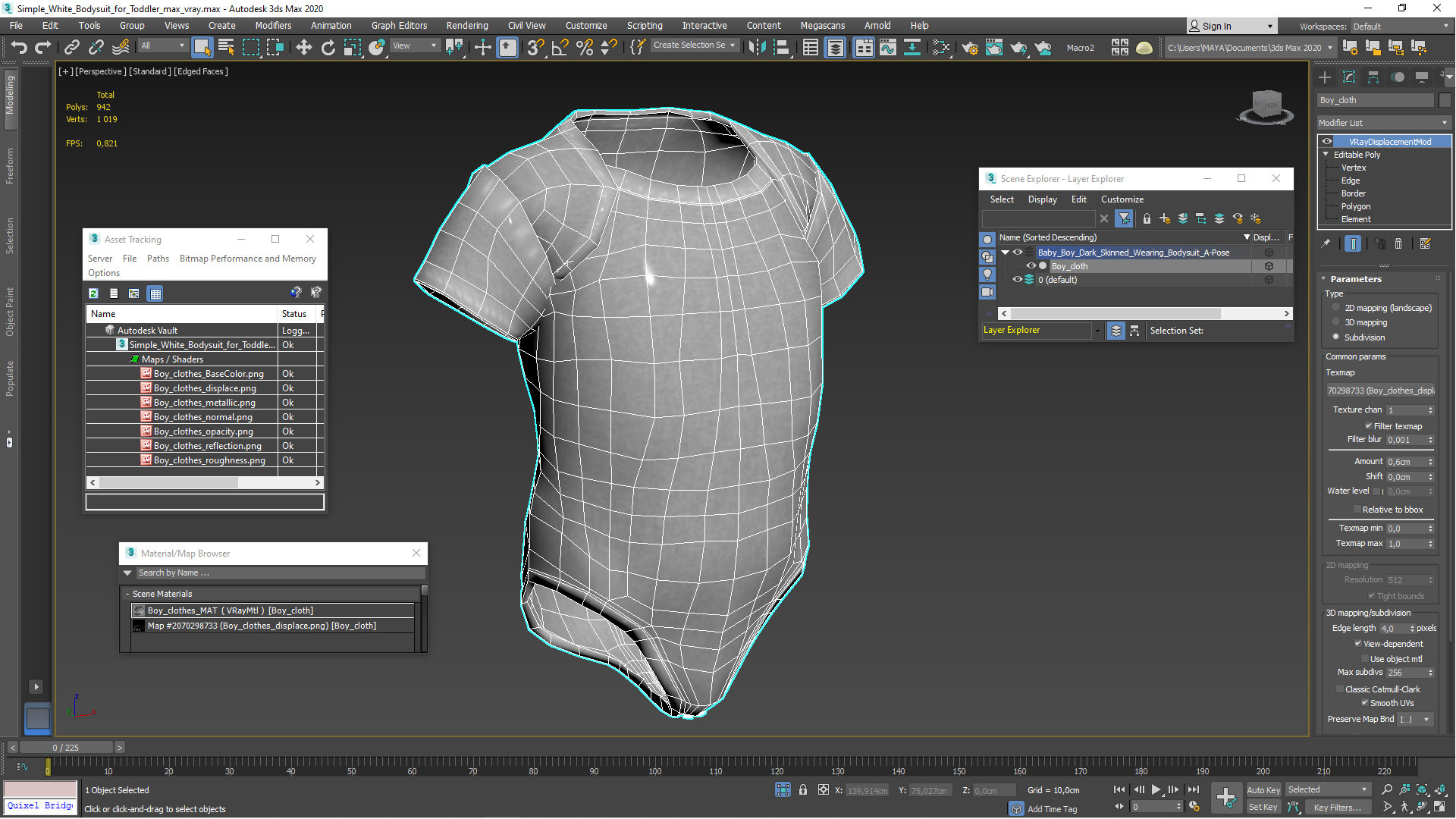
Task: Toggle visibility eye of 0 (default) layer
Action: tap(1018, 280)
